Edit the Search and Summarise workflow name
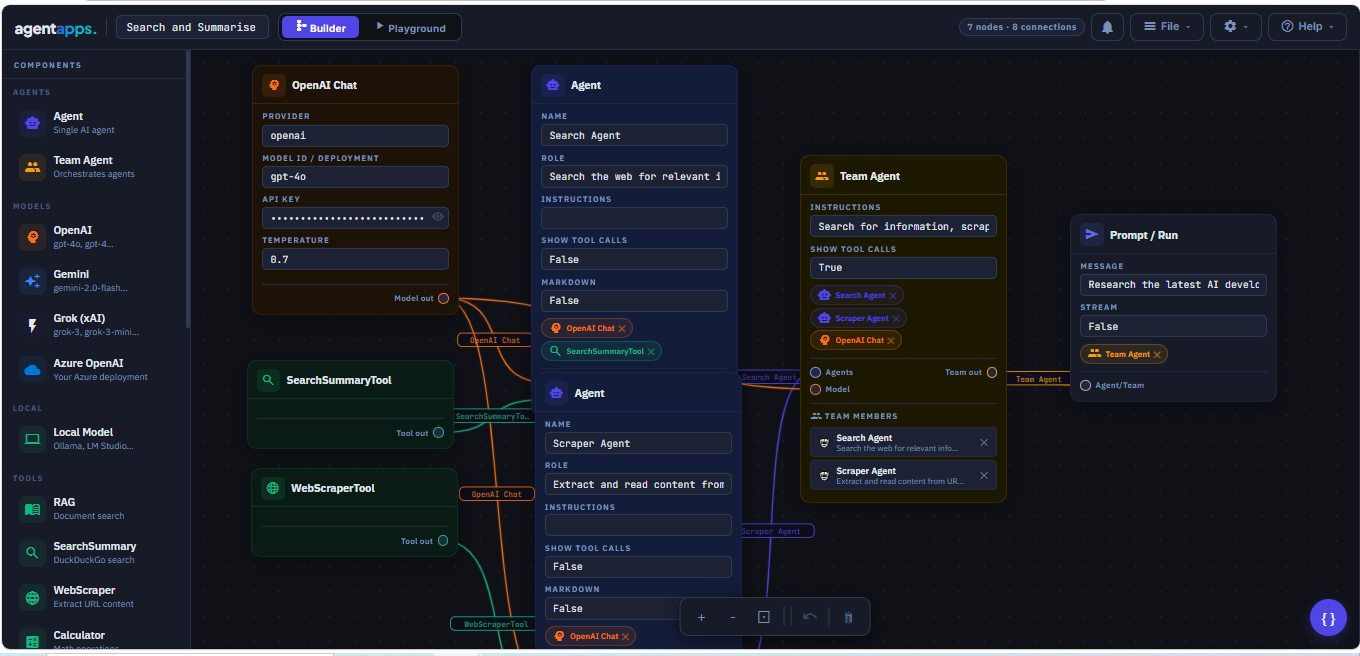The image size is (1360, 656). point(192,27)
